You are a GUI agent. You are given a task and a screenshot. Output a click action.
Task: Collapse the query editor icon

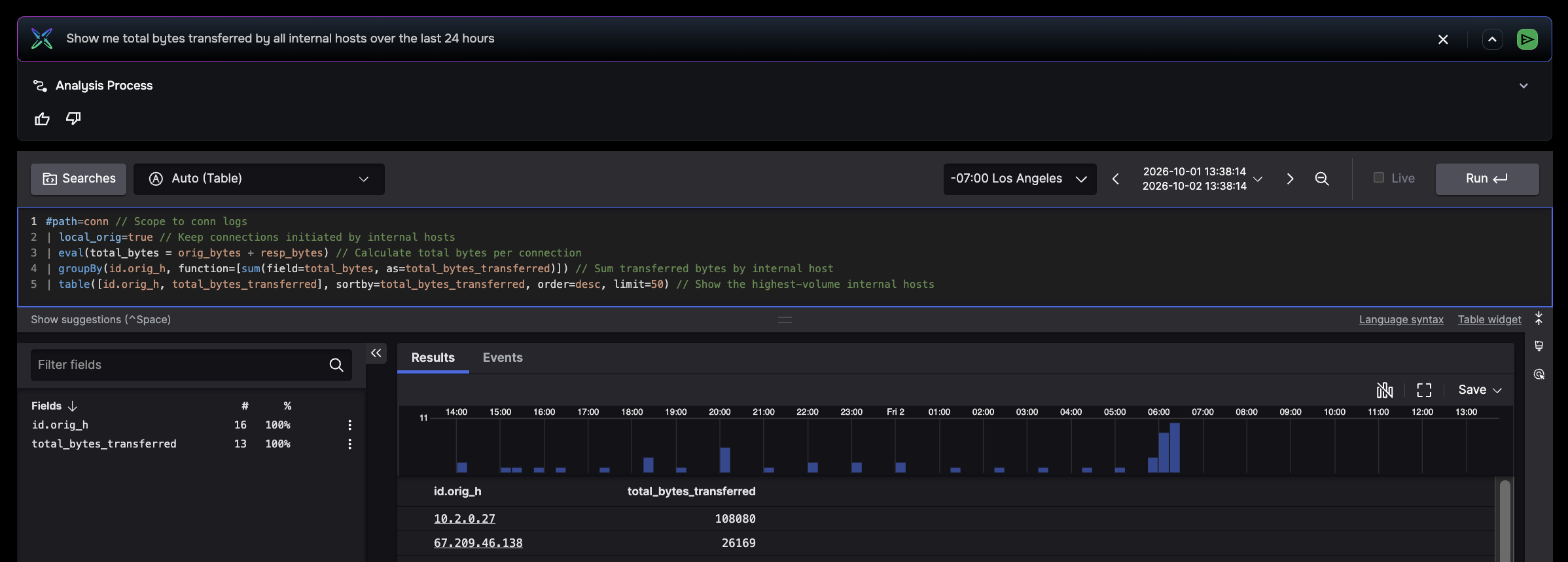tap(1539, 319)
